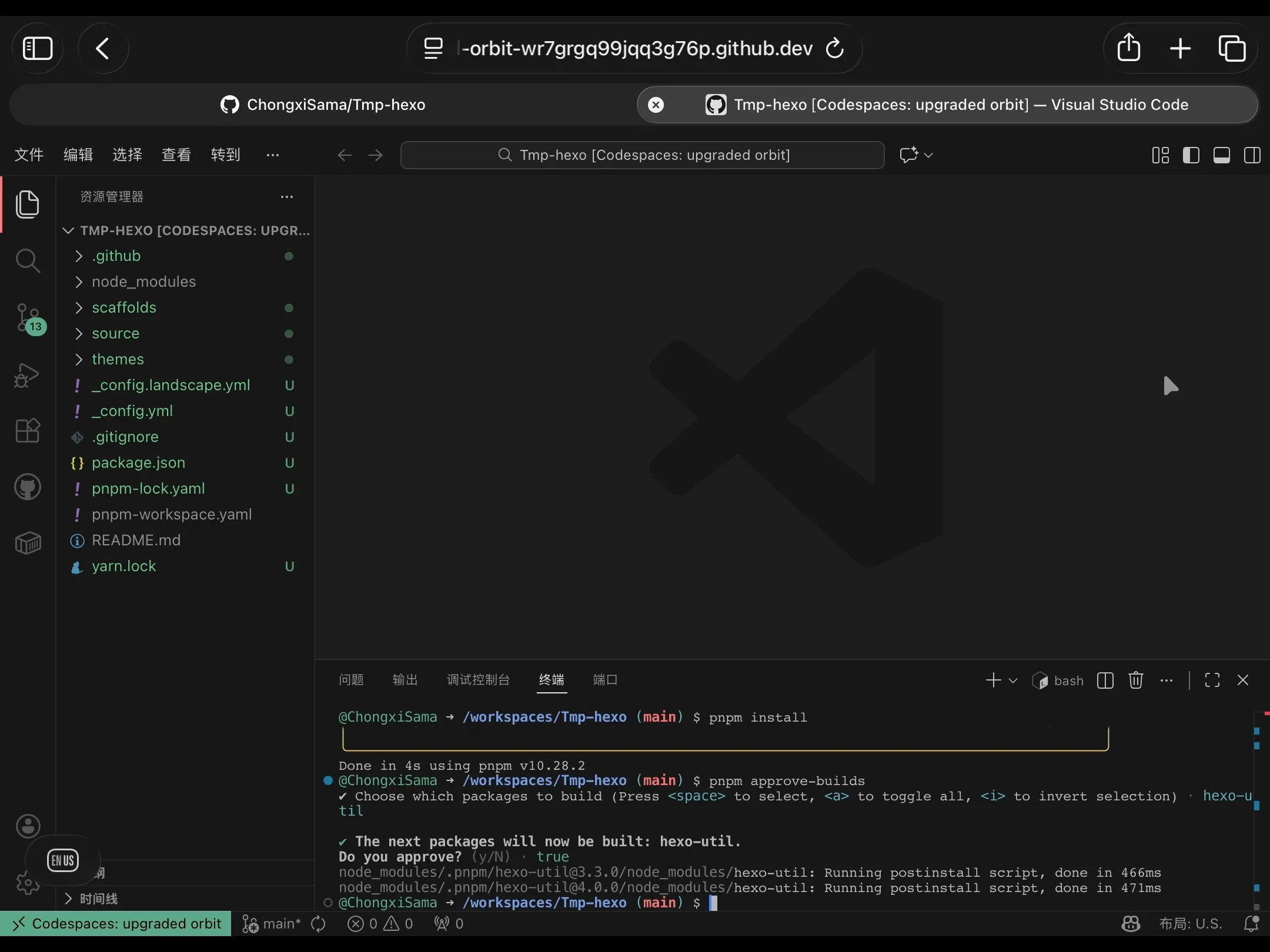This screenshot has height=952, width=1270.
Task: Open the GitHub view in activity bar
Action: coord(28,487)
